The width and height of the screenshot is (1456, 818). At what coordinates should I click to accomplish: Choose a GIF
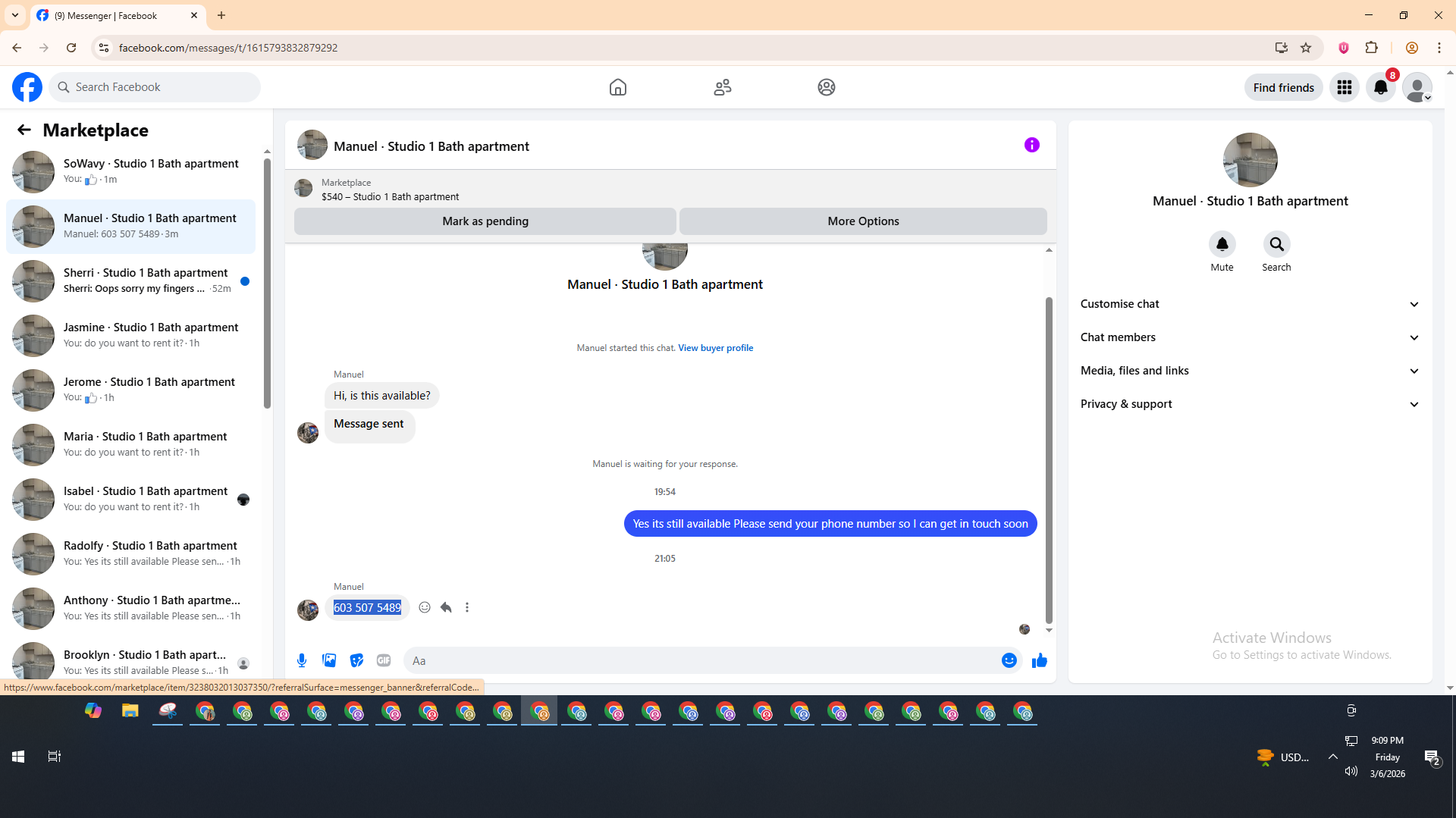pos(384,660)
